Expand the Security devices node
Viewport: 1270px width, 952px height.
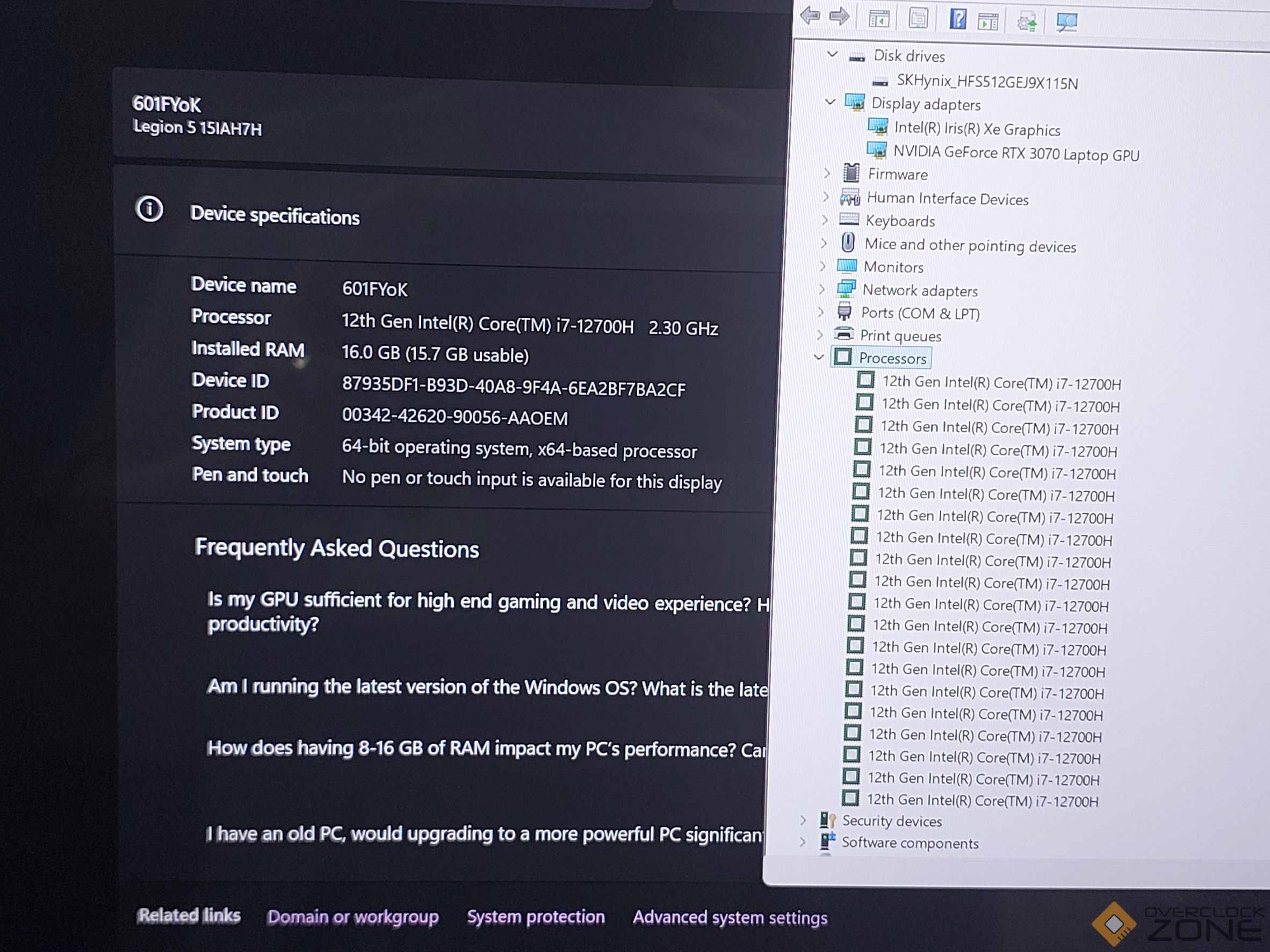pyautogui.click(x=803, y=820)
